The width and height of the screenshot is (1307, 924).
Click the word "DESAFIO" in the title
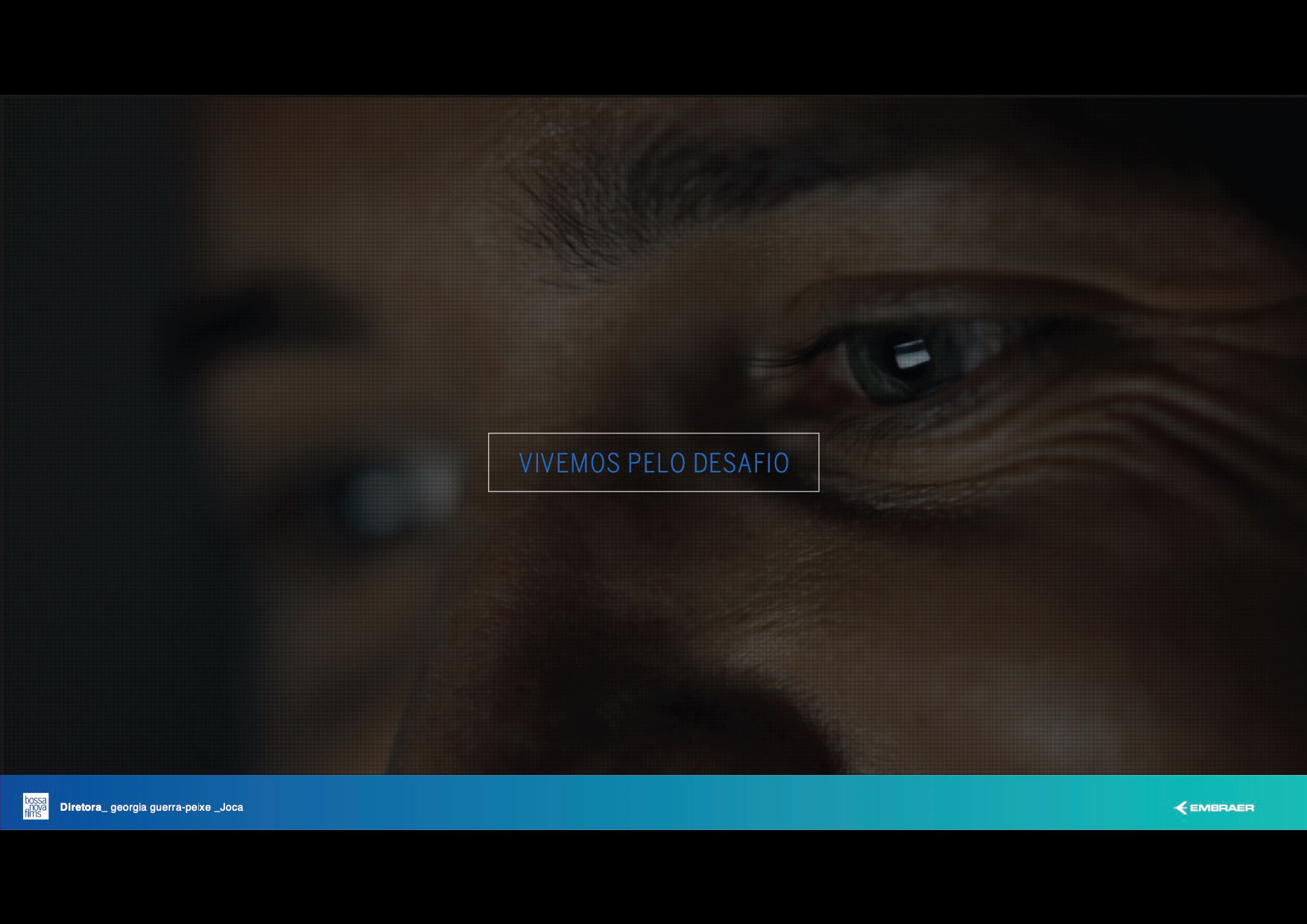741,463
